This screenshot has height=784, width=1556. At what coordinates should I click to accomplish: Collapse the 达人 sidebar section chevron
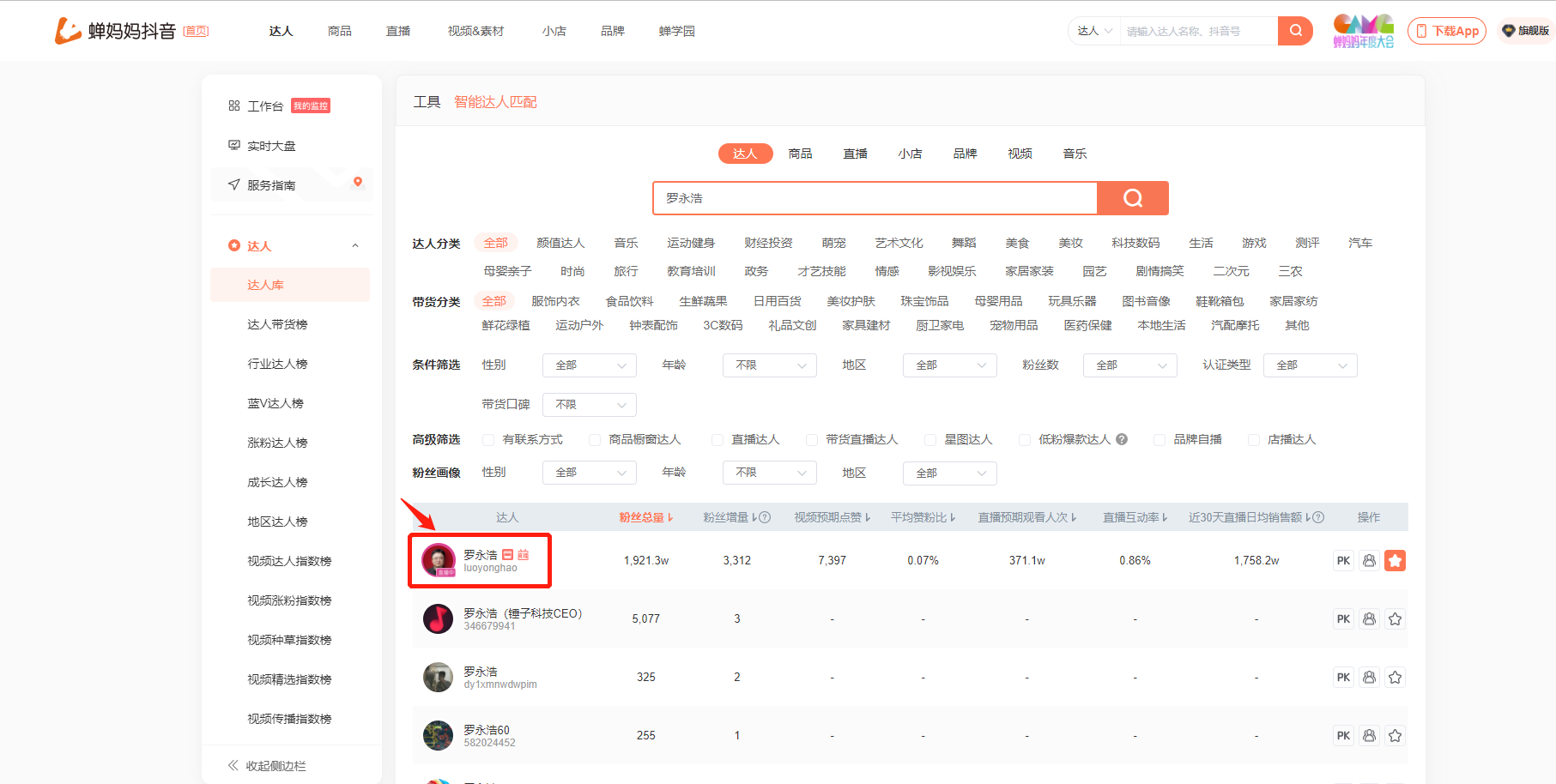click(355, 246)
